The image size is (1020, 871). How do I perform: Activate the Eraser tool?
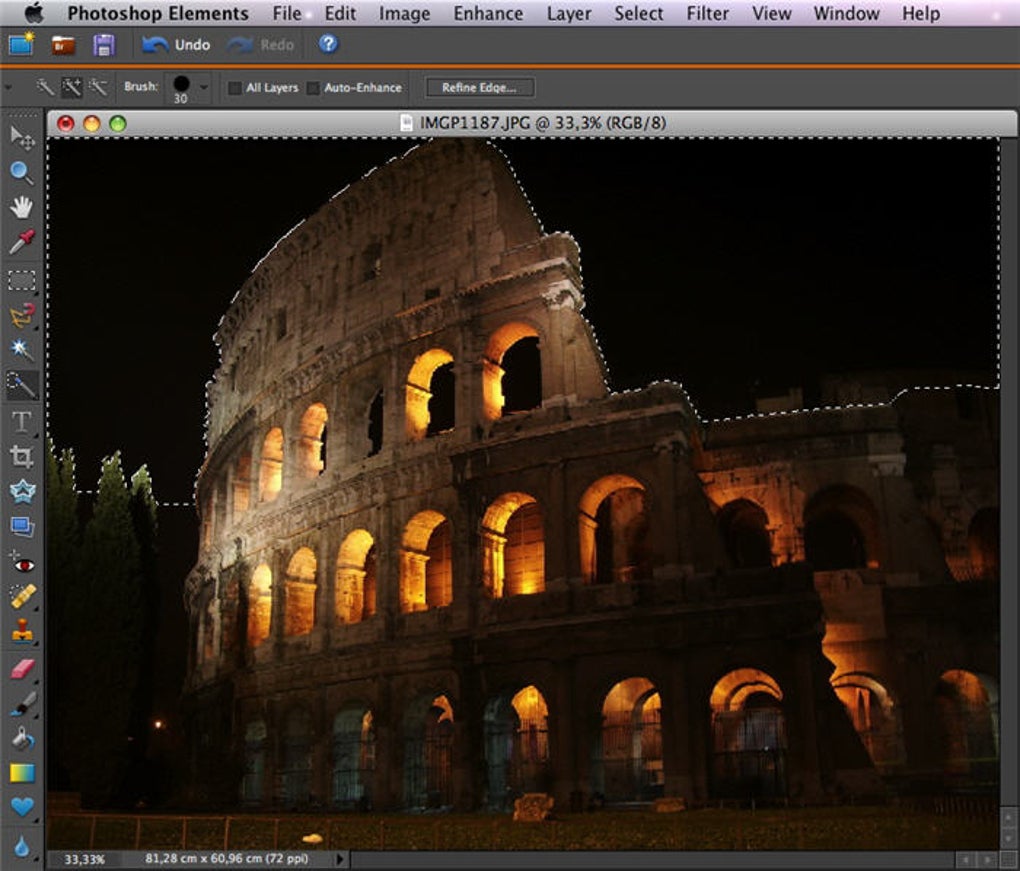(21, 669)
